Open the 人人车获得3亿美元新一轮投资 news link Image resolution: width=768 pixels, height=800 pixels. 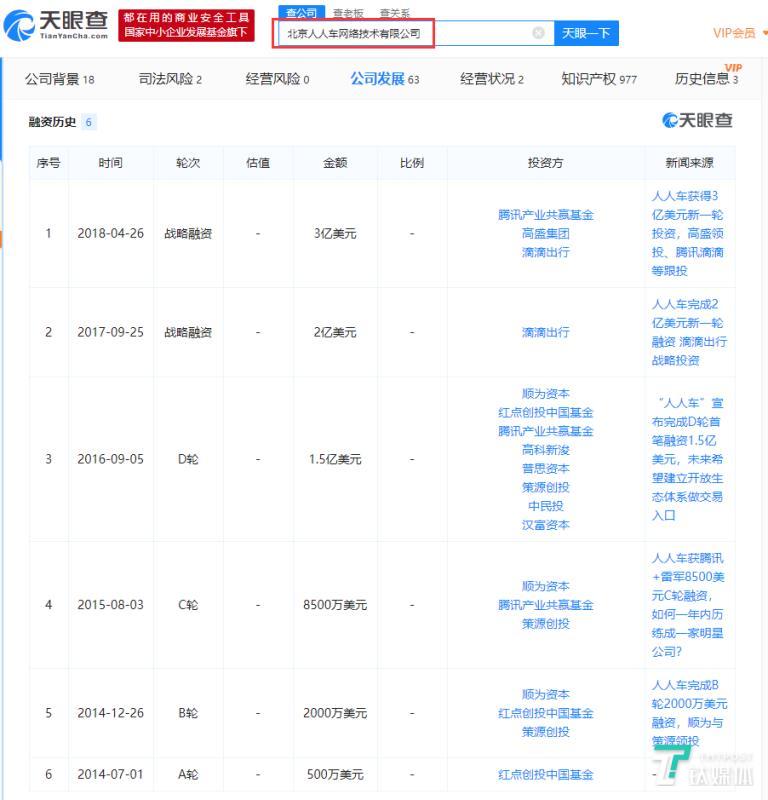(x=687, y=233)
